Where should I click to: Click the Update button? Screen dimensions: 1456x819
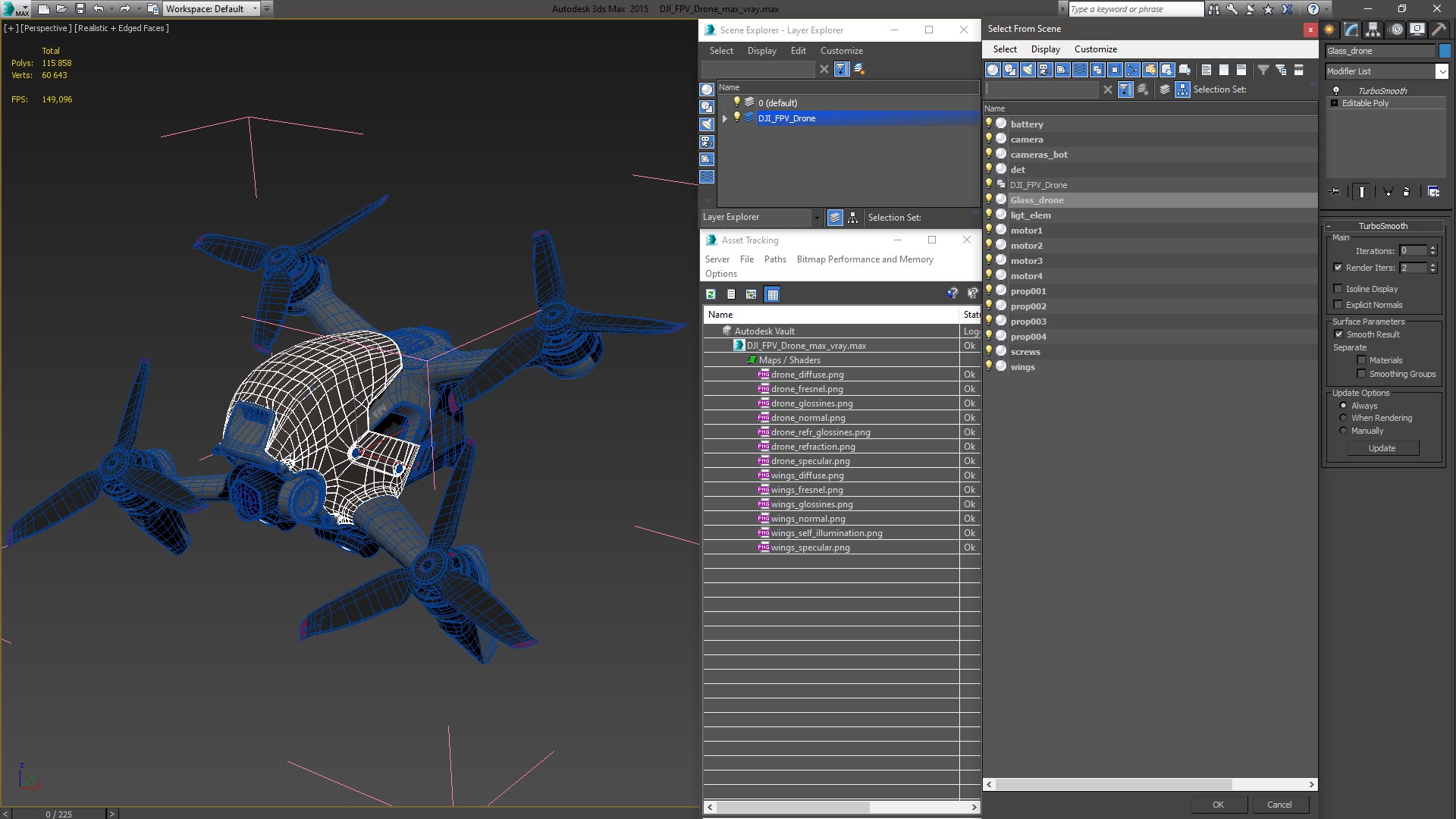point(1382,448)
